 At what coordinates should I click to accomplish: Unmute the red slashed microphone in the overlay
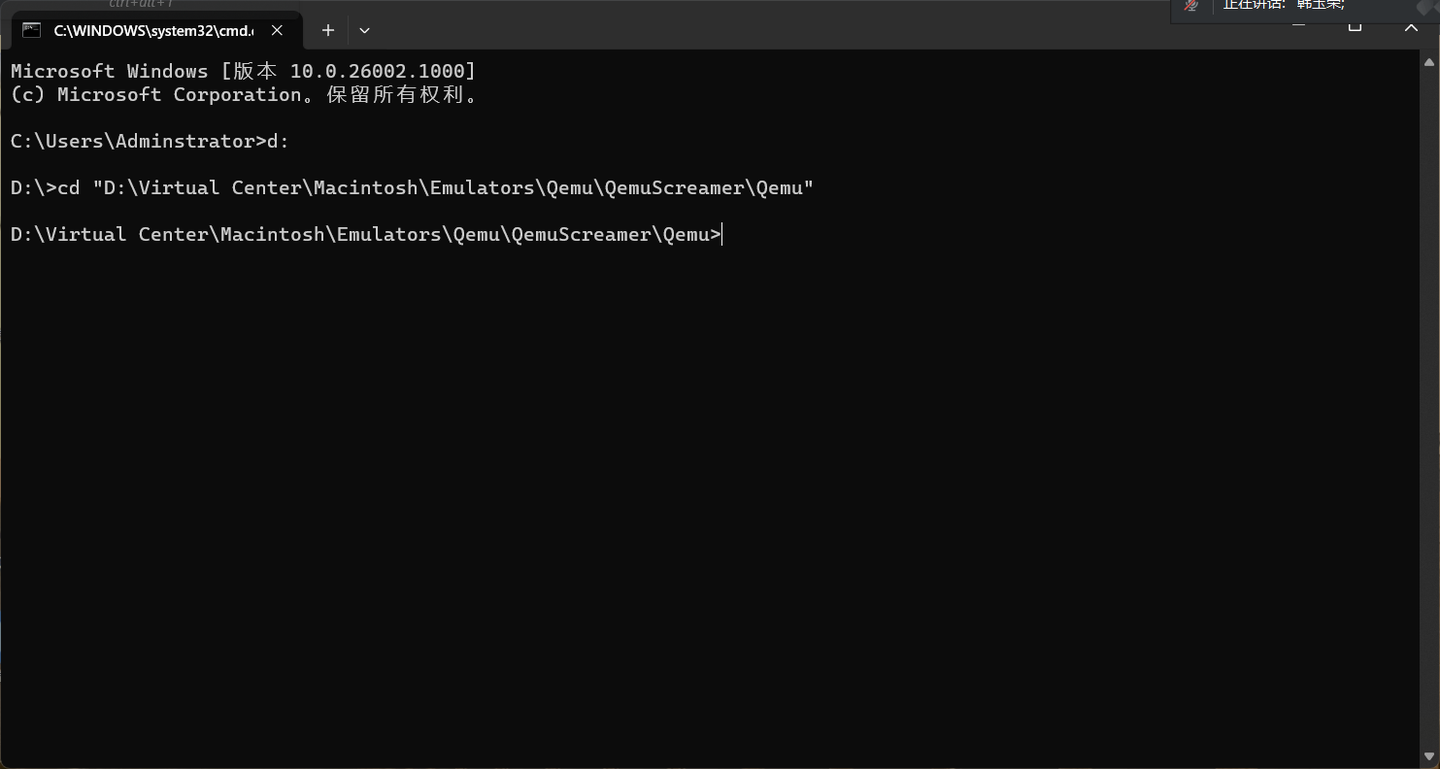click(x=1190, y=7)
